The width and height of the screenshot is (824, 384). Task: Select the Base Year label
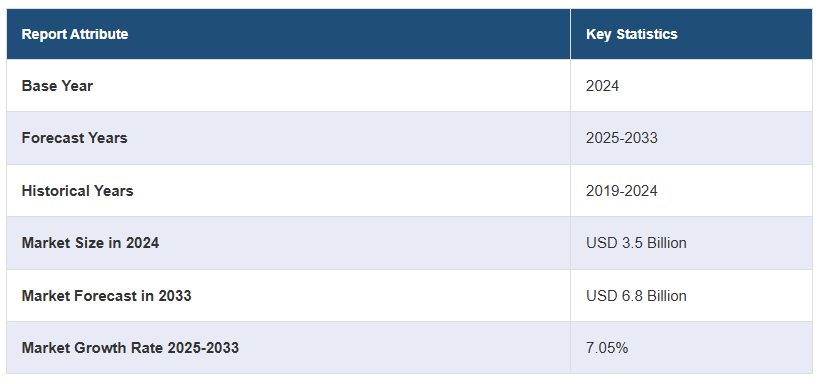(57, 86)
